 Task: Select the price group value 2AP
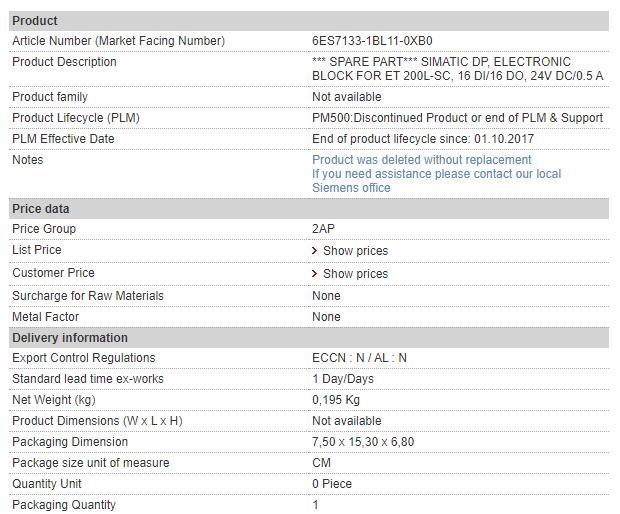tap(323, 229)
